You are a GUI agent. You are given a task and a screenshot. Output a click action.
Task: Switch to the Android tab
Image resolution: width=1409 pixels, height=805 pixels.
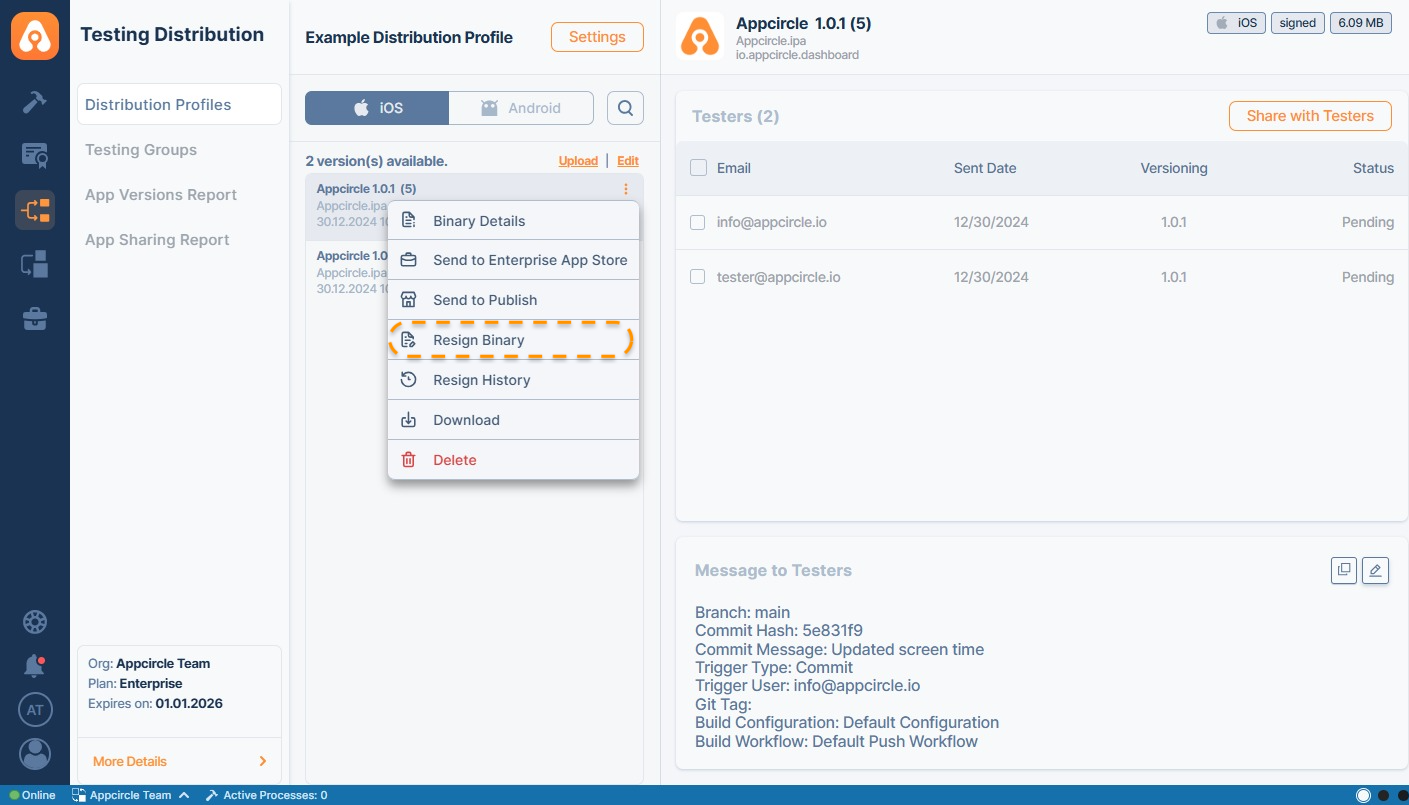pos(521,108)
